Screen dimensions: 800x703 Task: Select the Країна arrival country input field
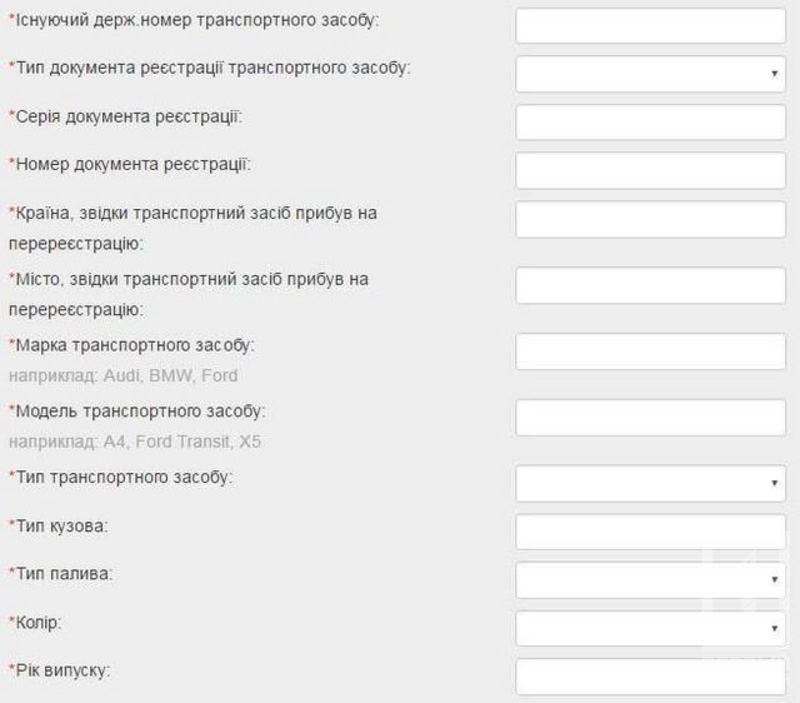650,219
